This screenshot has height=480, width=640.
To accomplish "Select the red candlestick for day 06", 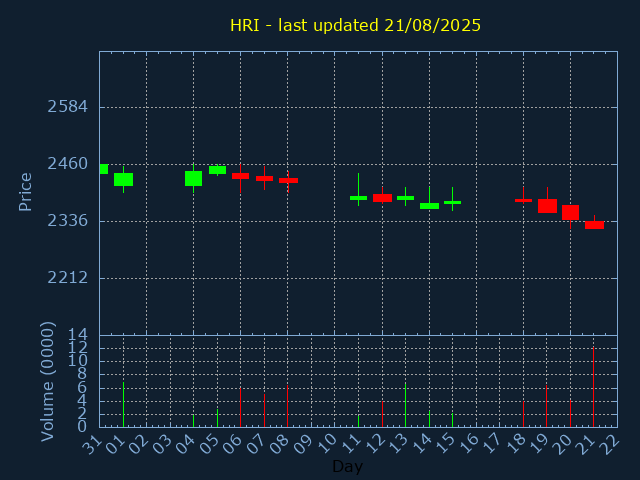I will [x=240, y=176].
